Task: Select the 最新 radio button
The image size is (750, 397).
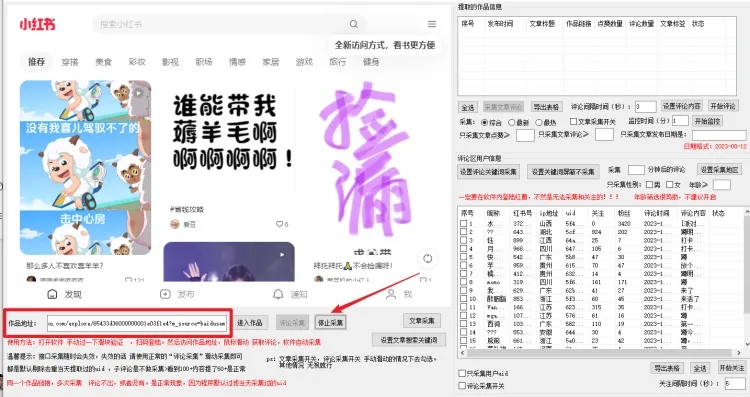Action: (x=512, y=122)
